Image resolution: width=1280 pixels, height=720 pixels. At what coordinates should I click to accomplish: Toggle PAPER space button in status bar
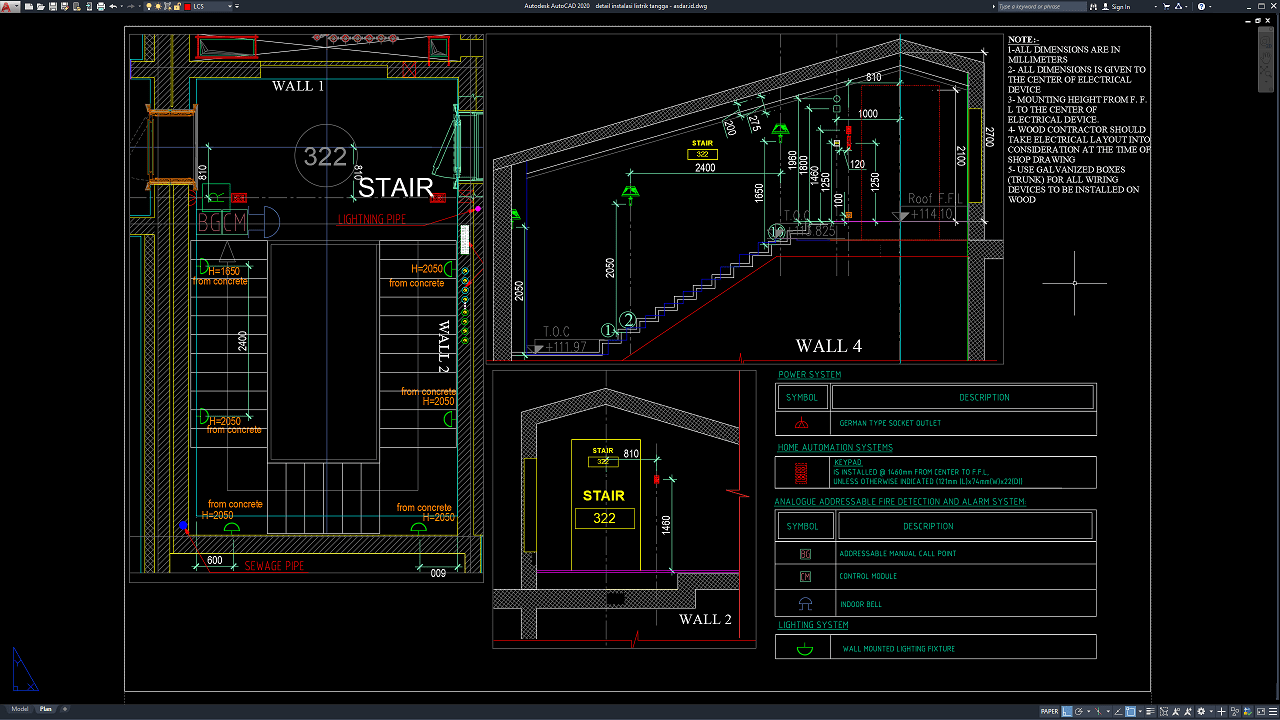[1049, 712]
